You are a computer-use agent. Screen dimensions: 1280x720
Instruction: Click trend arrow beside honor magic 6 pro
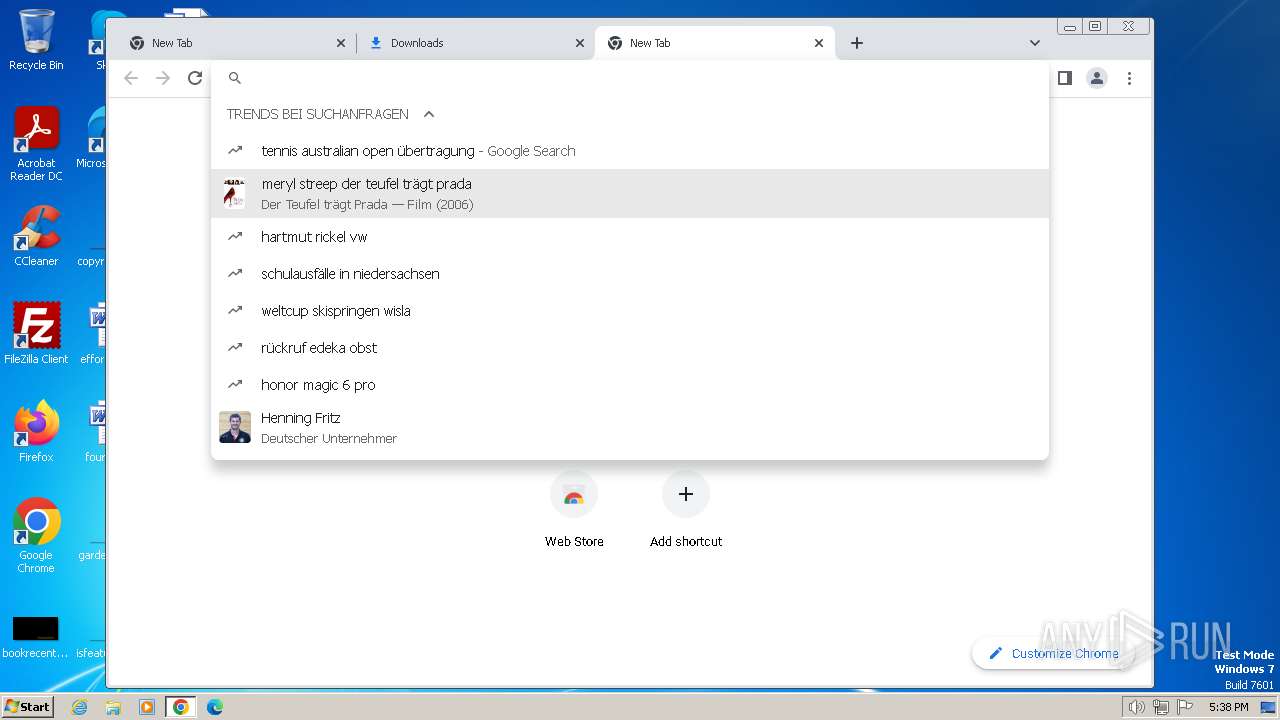(235, 385)
